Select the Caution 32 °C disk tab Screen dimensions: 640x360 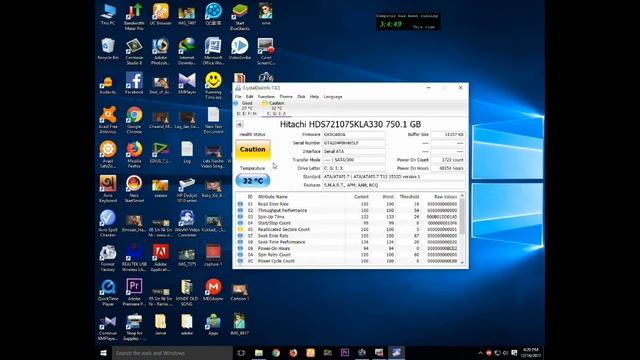pyautogui.click(x=276, y=108)
